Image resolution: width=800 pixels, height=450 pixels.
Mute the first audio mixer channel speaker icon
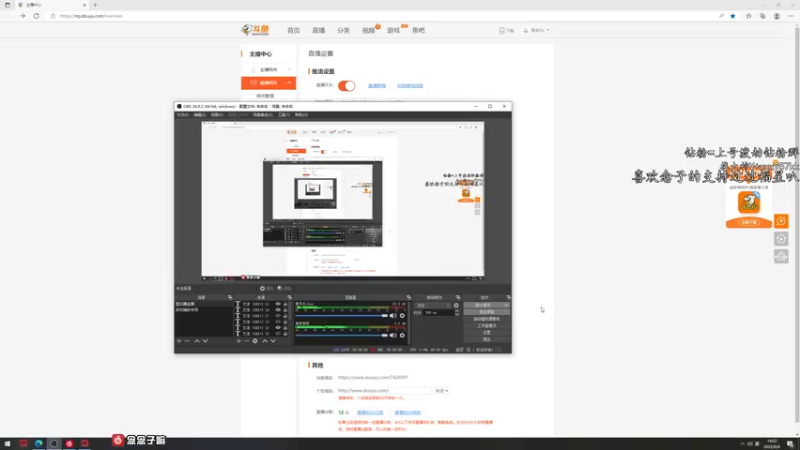pyautogui.click(x=393, y=316)
